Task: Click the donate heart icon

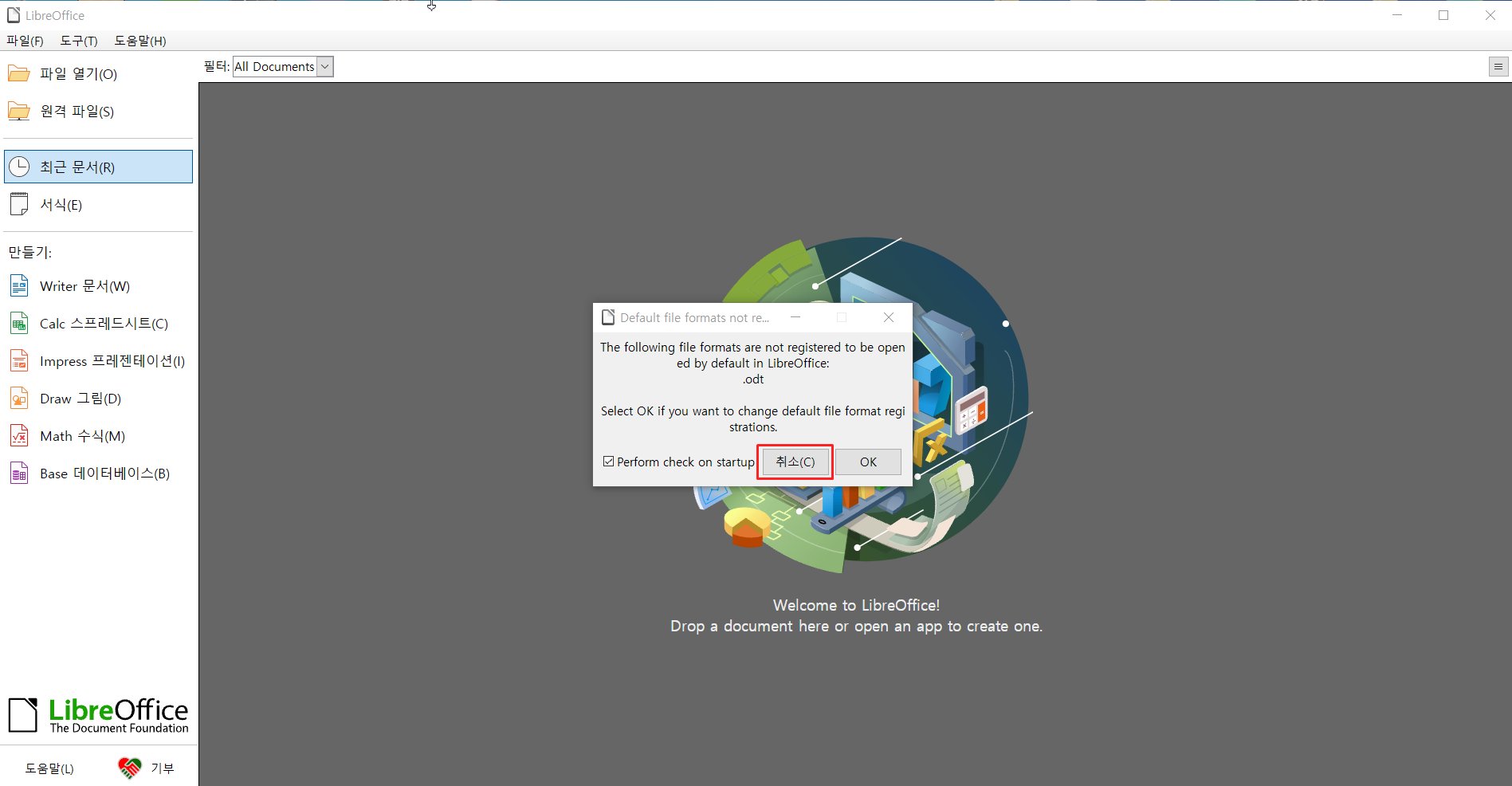Action: click(x=129, y=768)
